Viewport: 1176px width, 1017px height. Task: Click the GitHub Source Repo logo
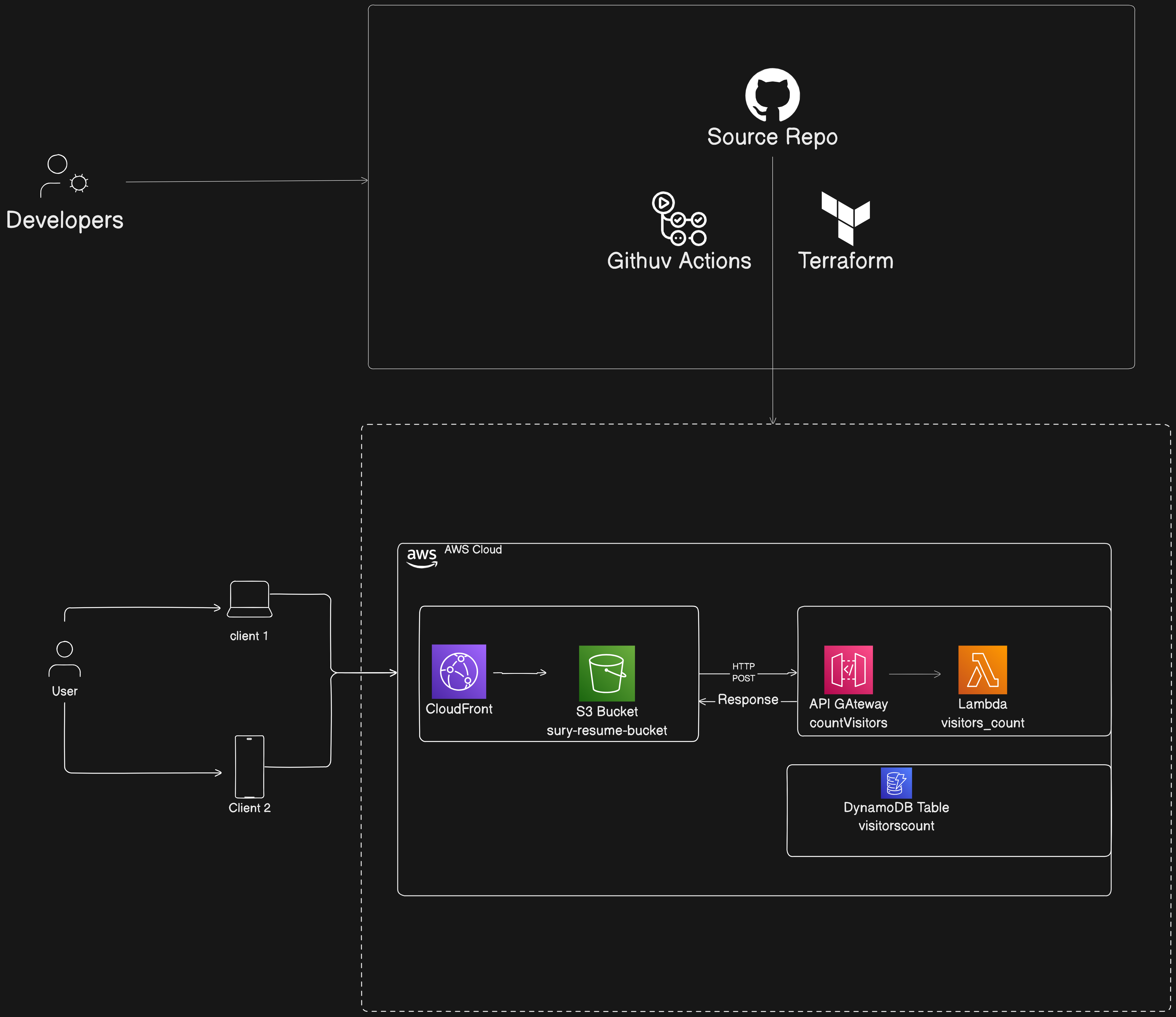(x=772, y=95)
